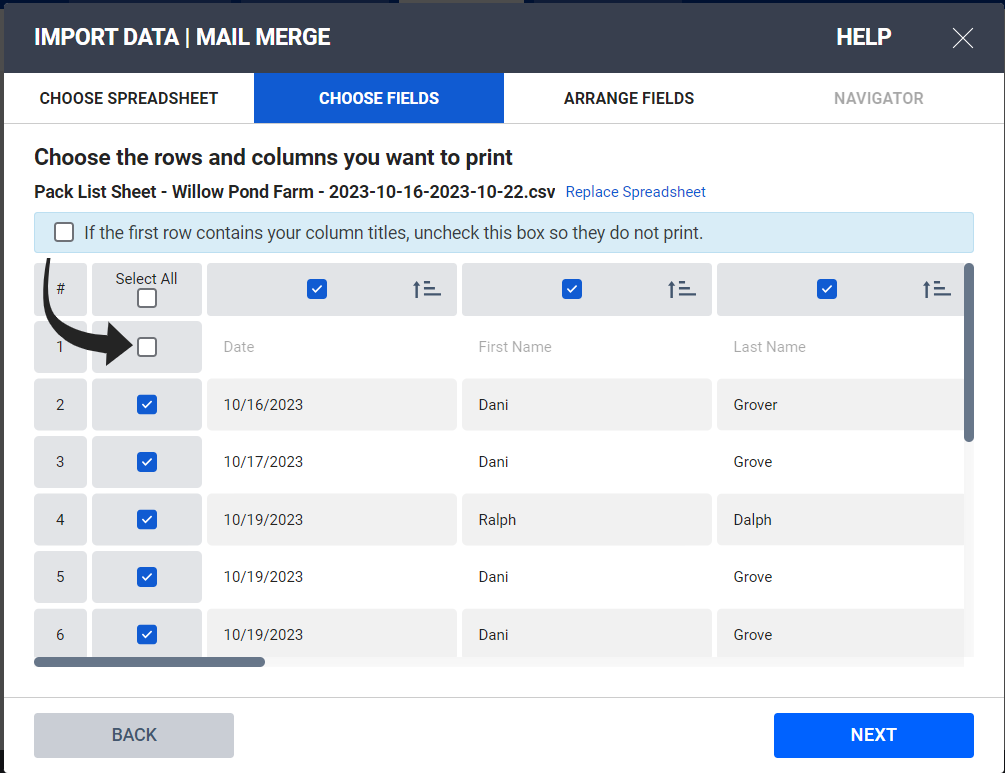Click the First Name header text cell
The image size is (1005, 773).
click(586, 347)
